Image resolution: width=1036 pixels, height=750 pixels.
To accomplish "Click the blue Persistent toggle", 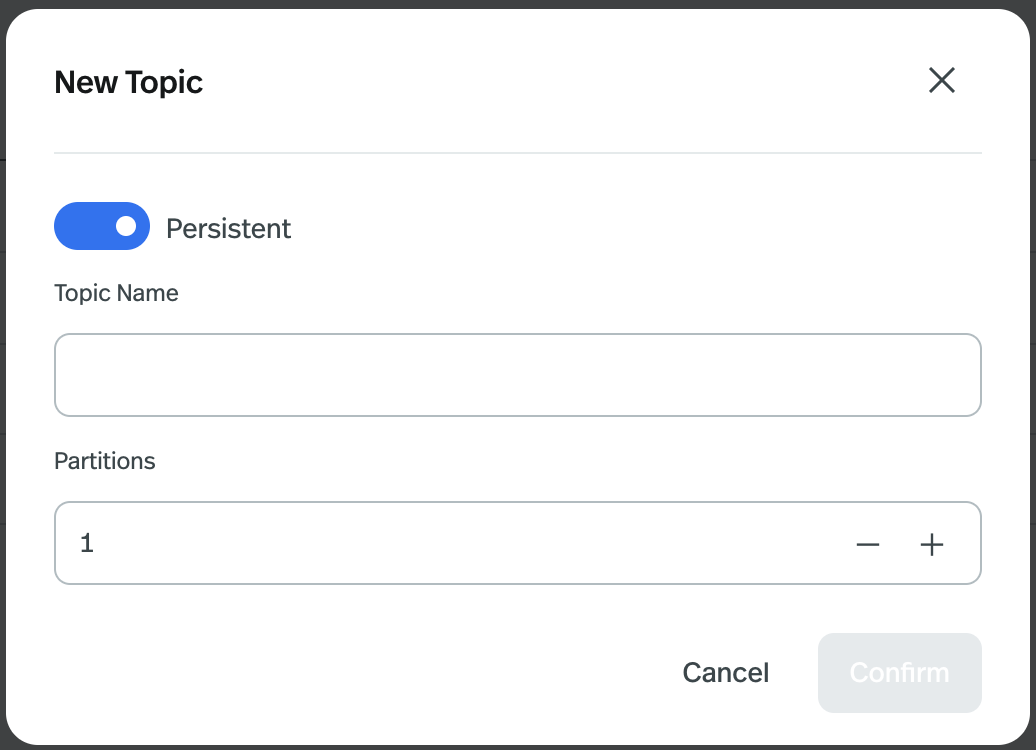I will pyautogui.click(x=101, y=226).
